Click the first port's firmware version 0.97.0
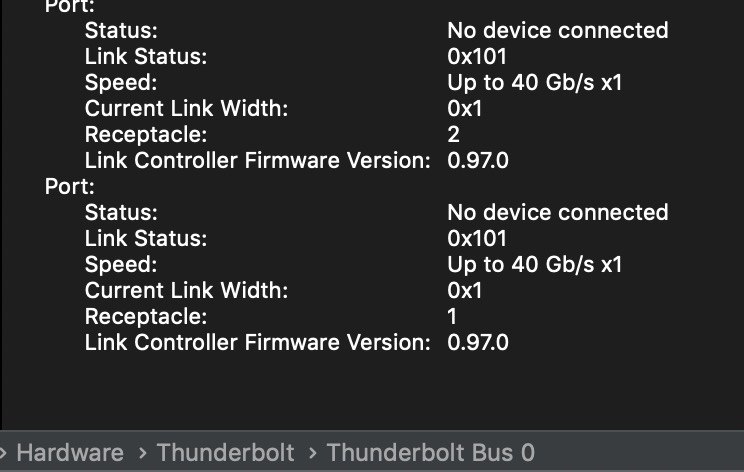This screenshot has width=744, height=472. tap(478, 160)
